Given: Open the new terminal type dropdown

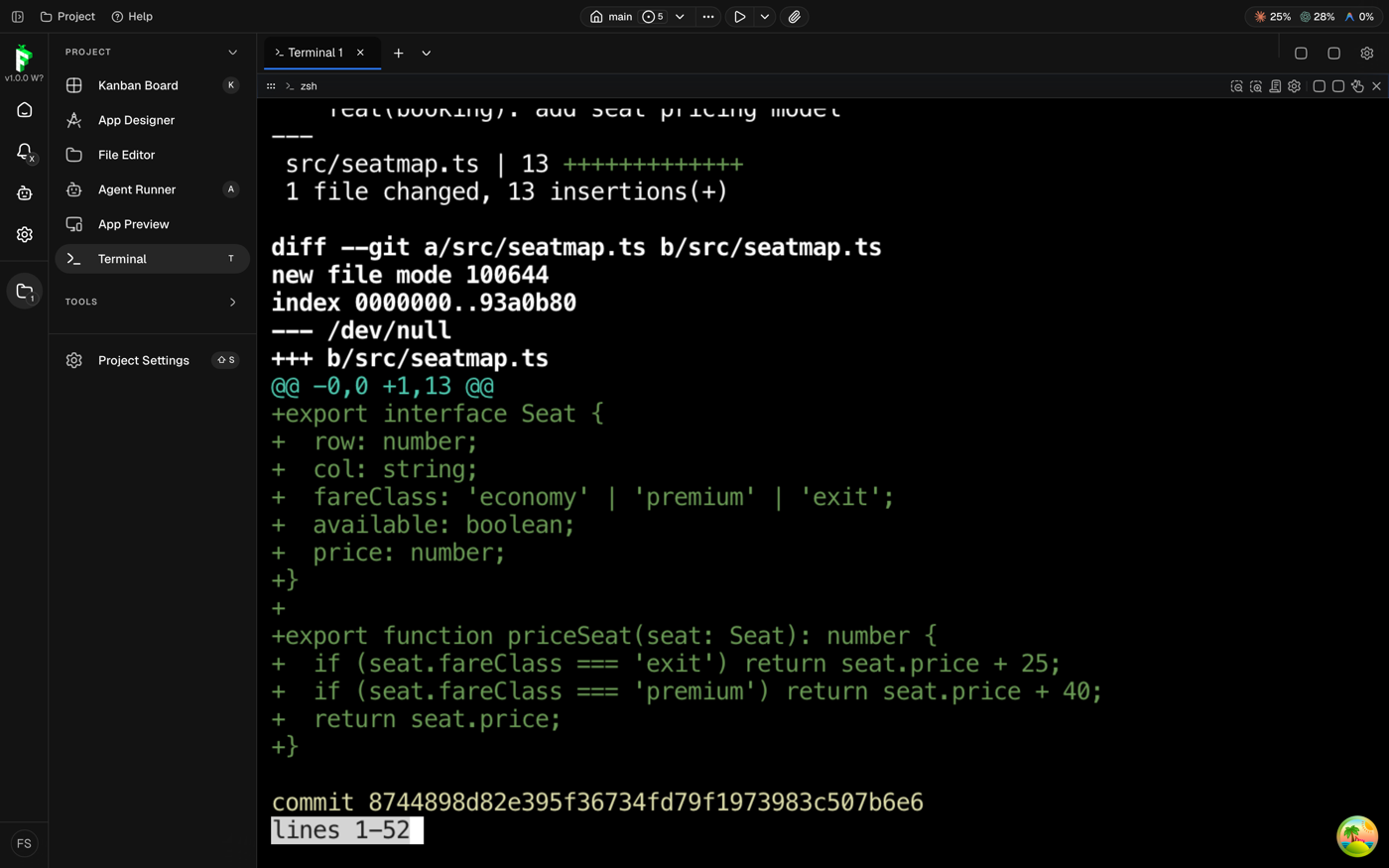Looking at the screenshot, I should [427, 53].
